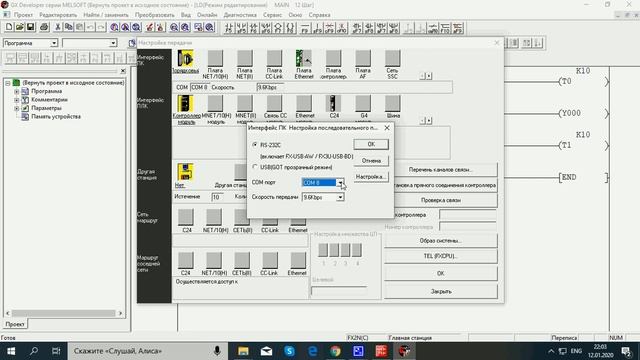
Task: Open the Преобразовать menu
Action: (x=155, y=15)
